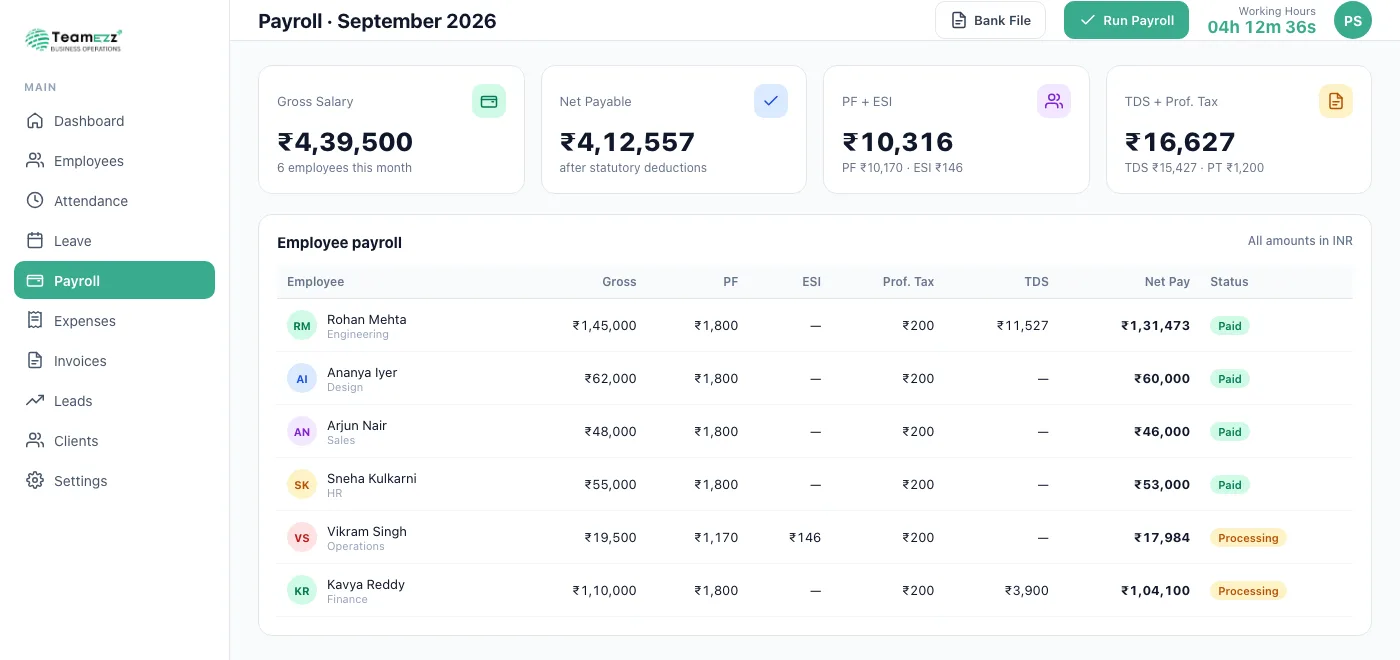1400x660 pixels.
Task: Click Kavya Reddy's KR avatar
Action: (302, 591)
